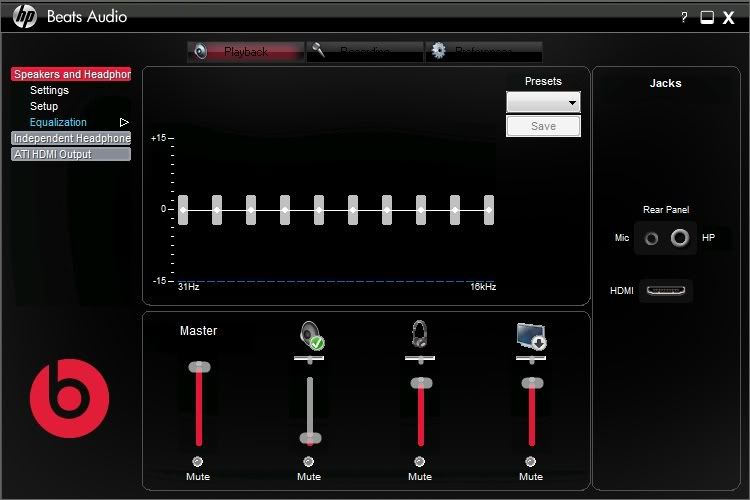
Task: Click the 16kHz equalizer band slider
Action: [x=489, y=210]
